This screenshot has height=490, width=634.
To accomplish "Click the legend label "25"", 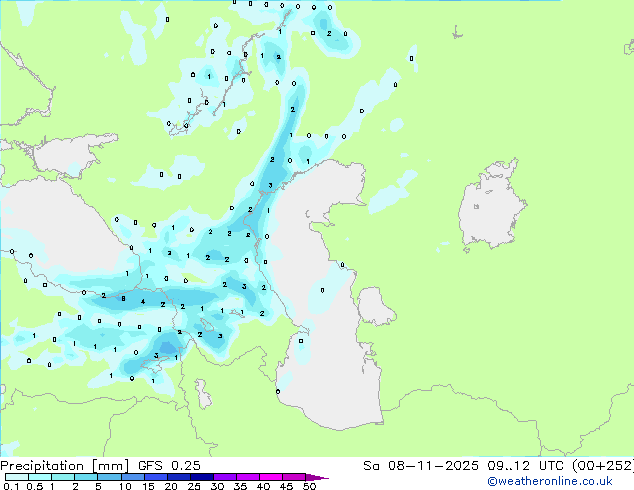I will pos(194,486).
